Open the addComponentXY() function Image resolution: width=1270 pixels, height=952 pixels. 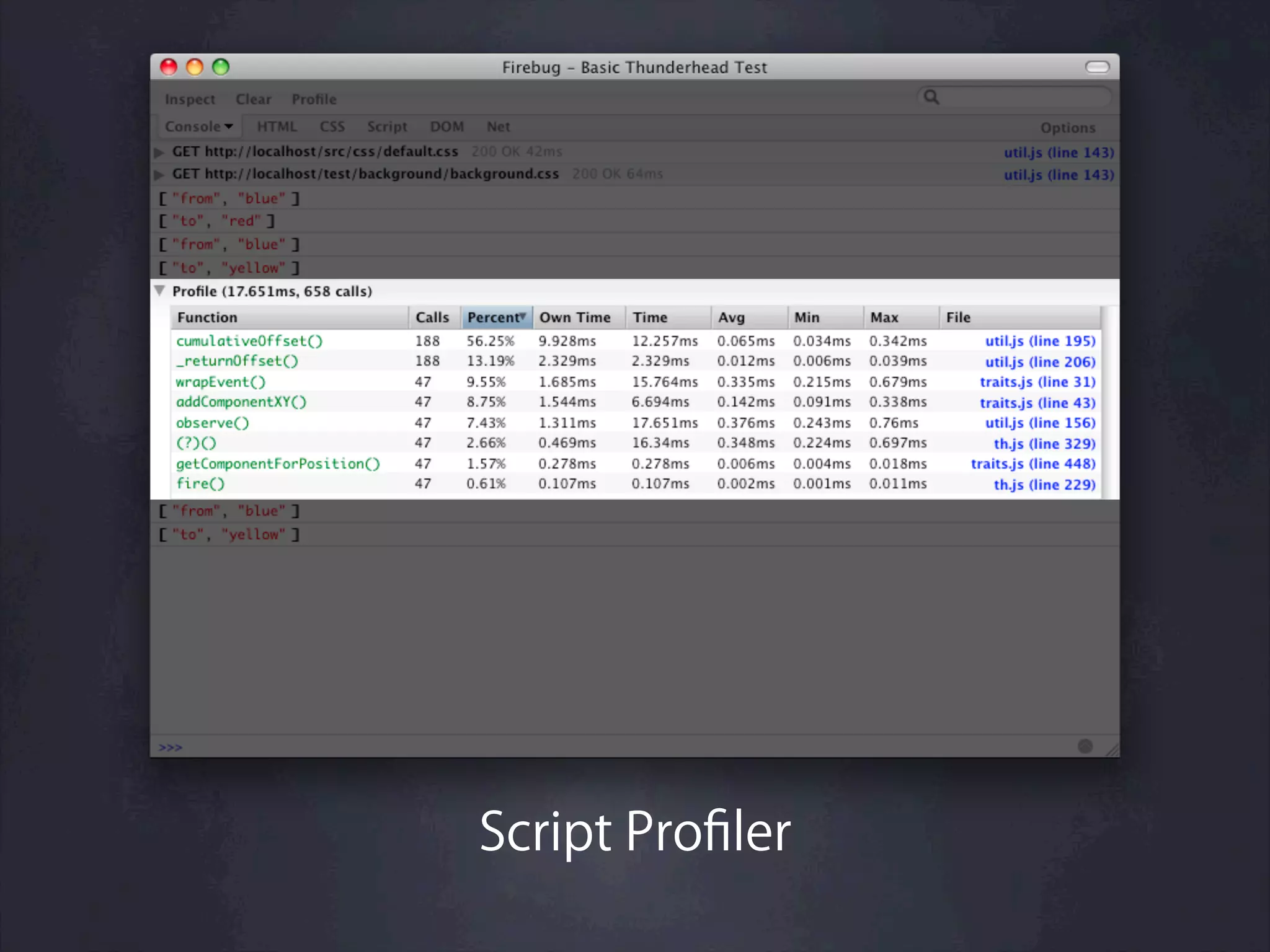click(x=241, y=402)
